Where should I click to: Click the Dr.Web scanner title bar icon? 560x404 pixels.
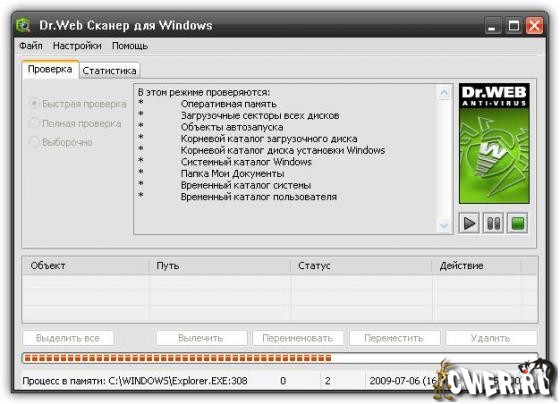24,26
